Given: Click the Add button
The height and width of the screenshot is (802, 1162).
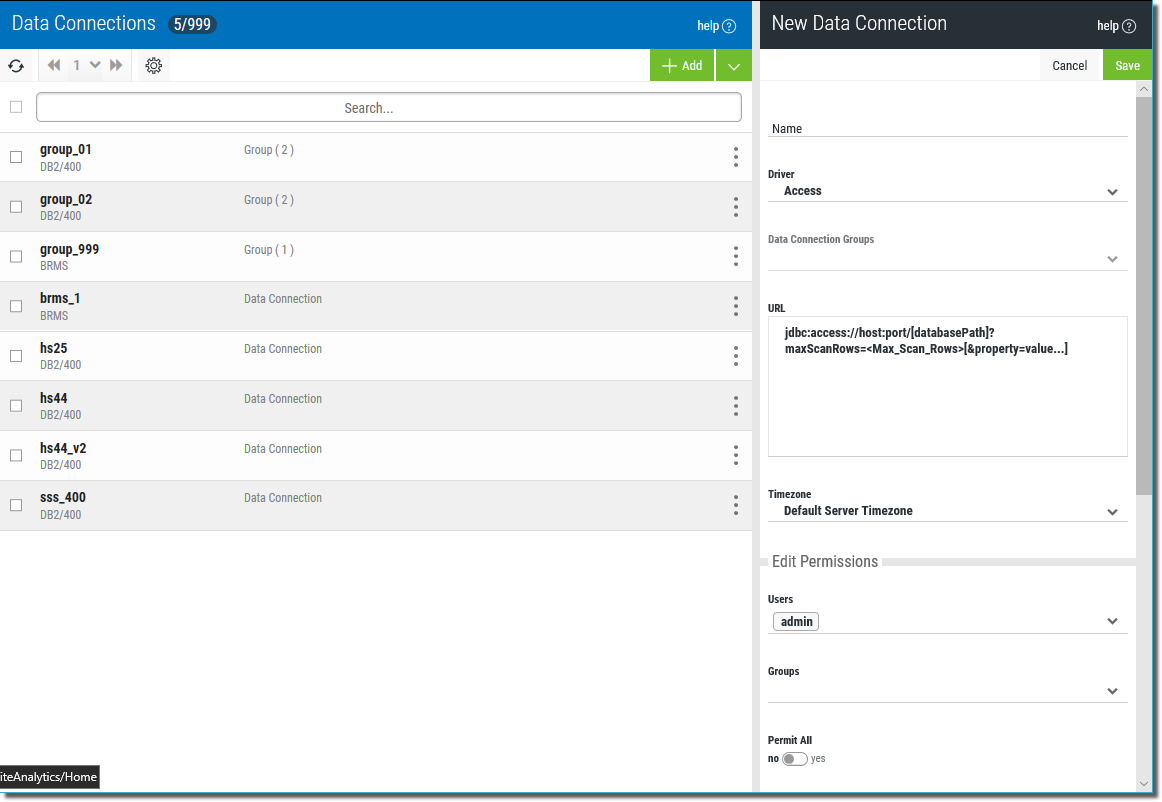Looking at the screenshot, I should coord(682,65).
